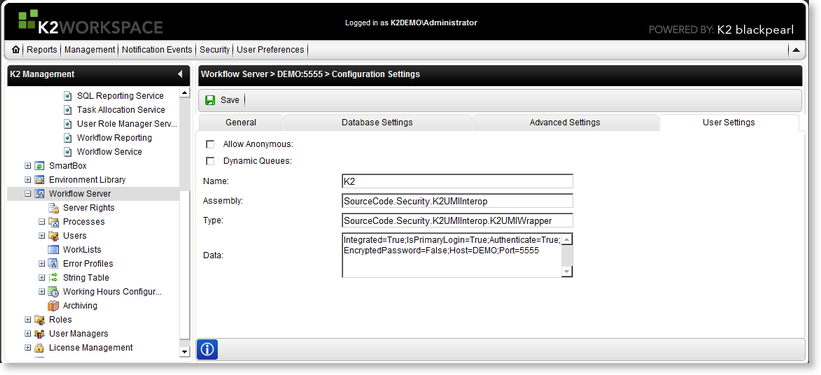This screenshot has width=821, height=375.
Task: Click into the Assembly text field
Action: pos(457,201)
